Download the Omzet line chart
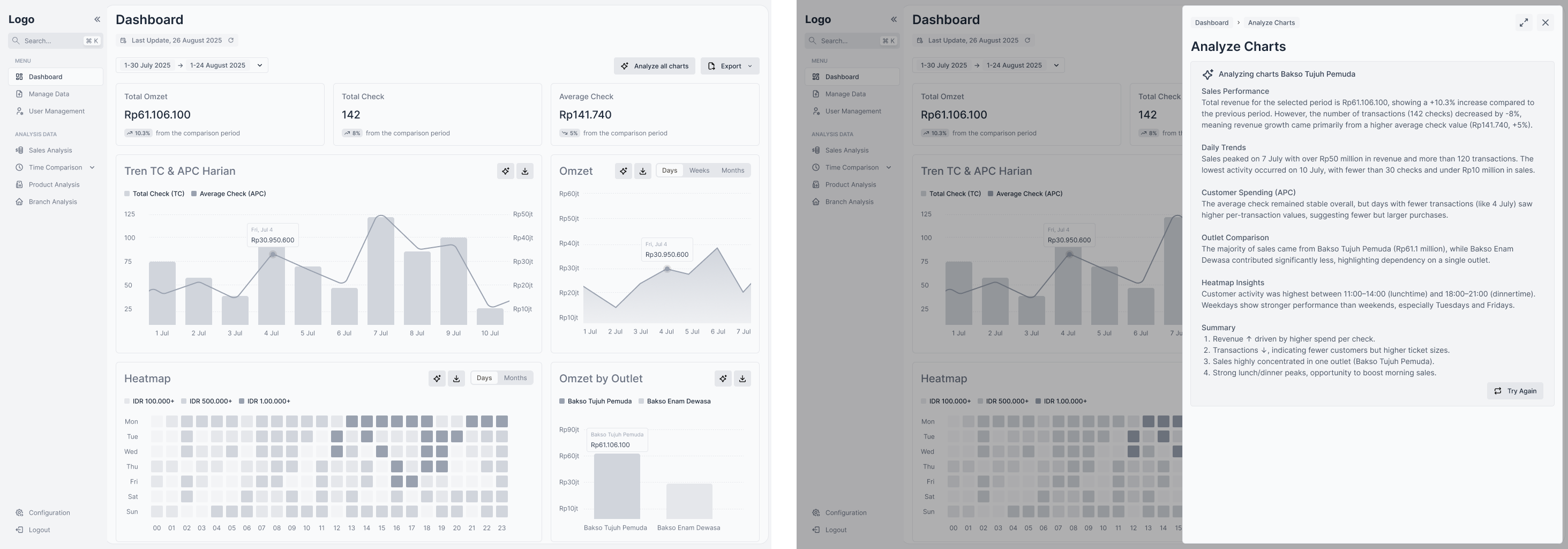Screen dimensions: 1568x549 [642, 171]
